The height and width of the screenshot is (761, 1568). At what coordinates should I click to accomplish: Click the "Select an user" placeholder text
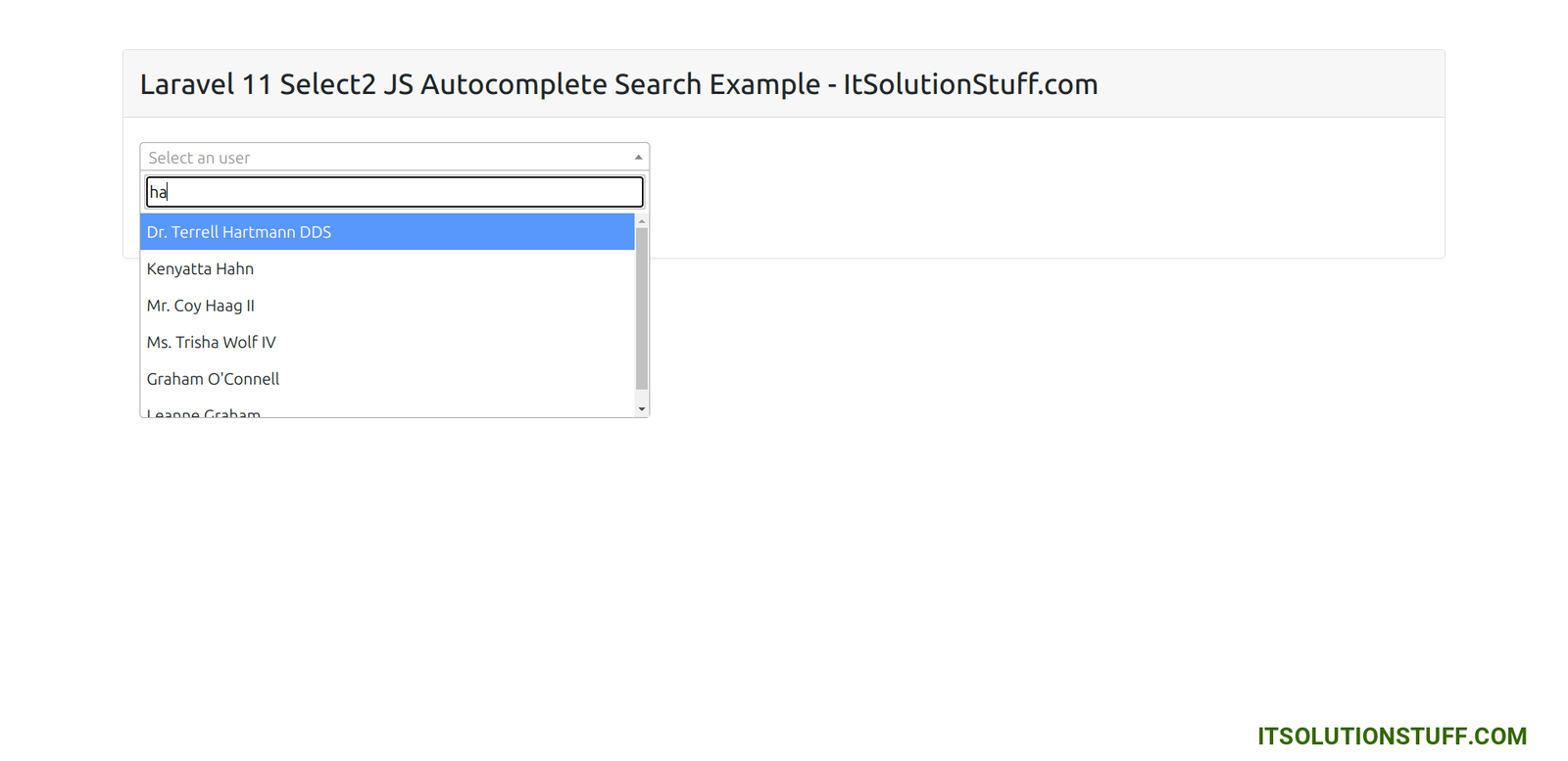pos(199,157)
